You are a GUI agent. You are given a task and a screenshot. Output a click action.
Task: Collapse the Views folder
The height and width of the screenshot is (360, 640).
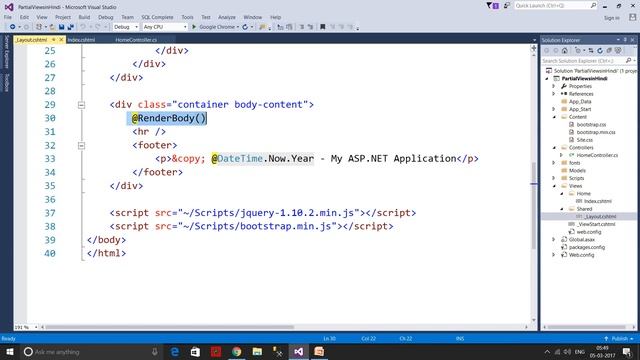[x=554, y=186]
